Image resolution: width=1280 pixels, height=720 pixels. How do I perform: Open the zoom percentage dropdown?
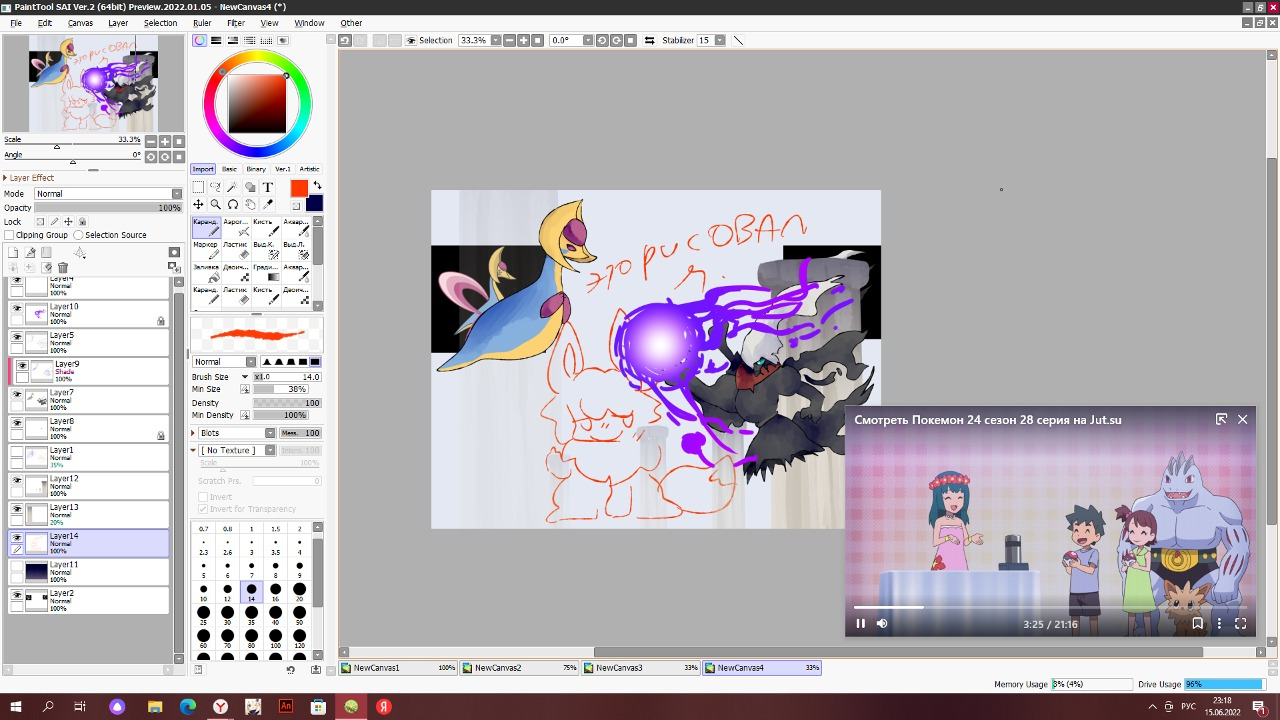[496, 40]
